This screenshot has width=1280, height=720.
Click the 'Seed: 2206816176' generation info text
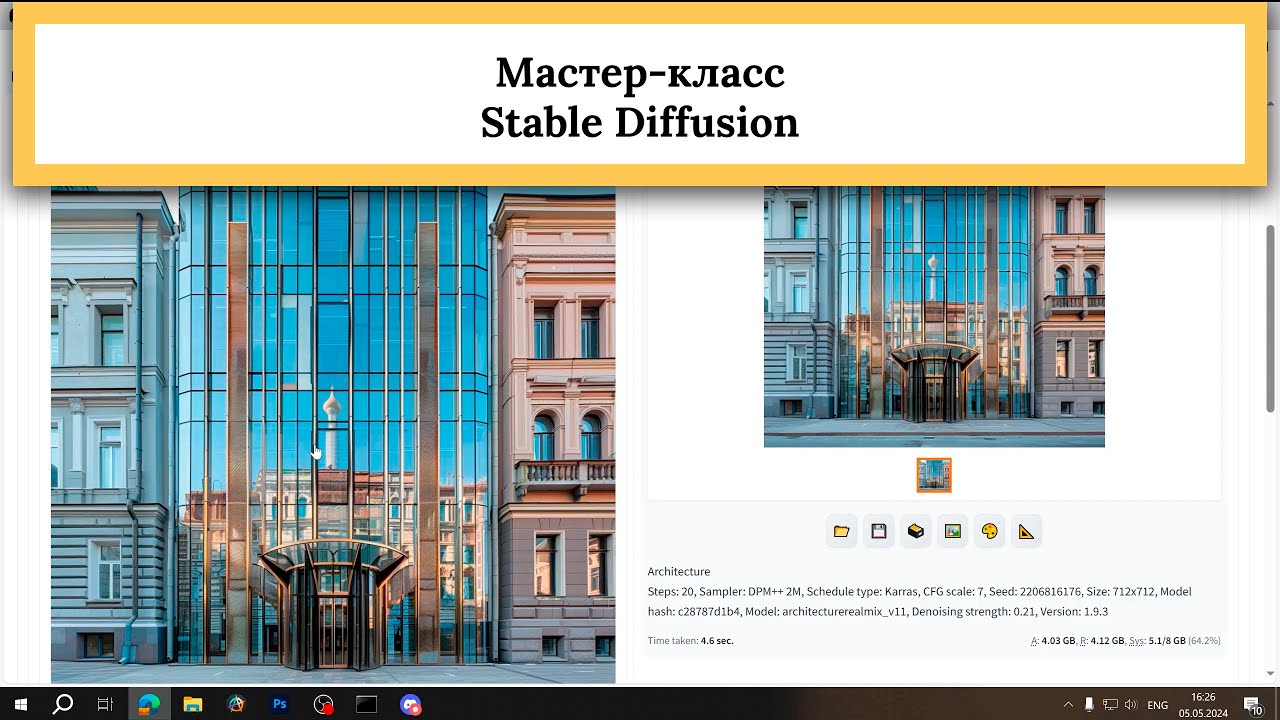(1035, 591)
